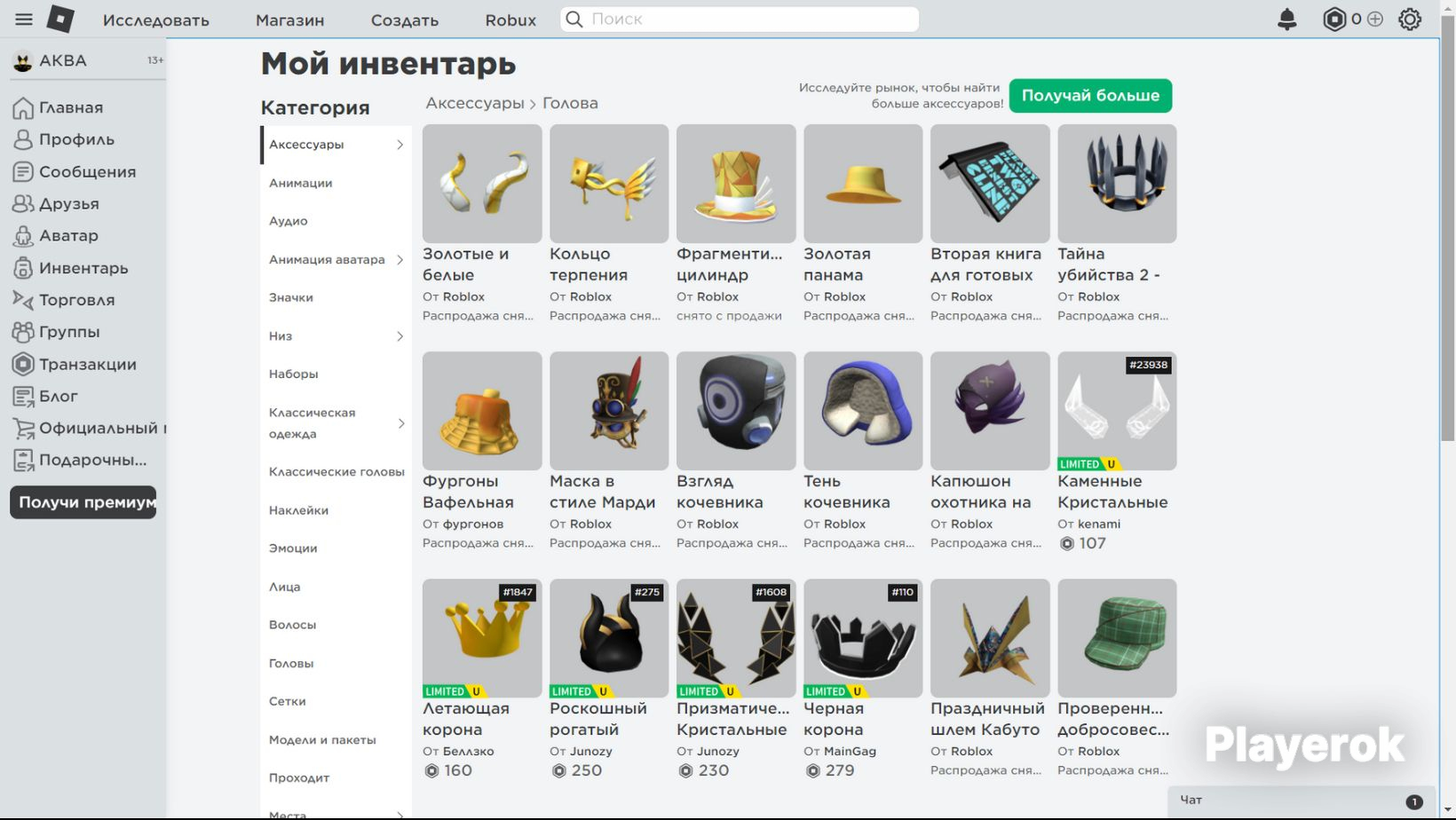
Task: Open Вторая книга для готовых title
Action: (x=985, y=264)
